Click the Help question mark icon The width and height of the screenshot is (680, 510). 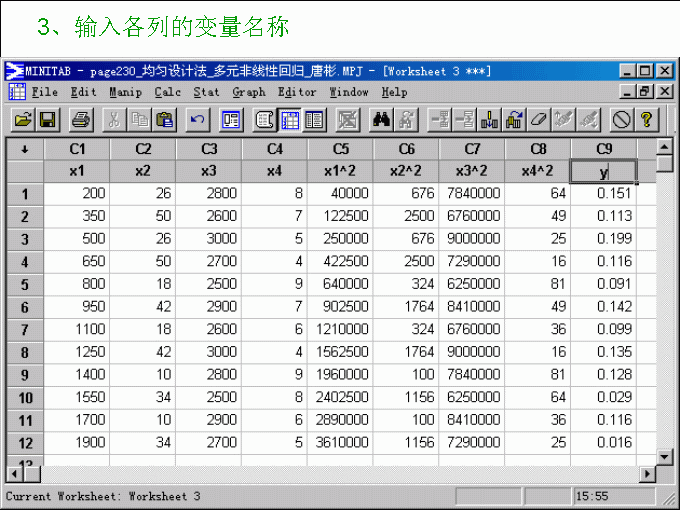(647, 120)
